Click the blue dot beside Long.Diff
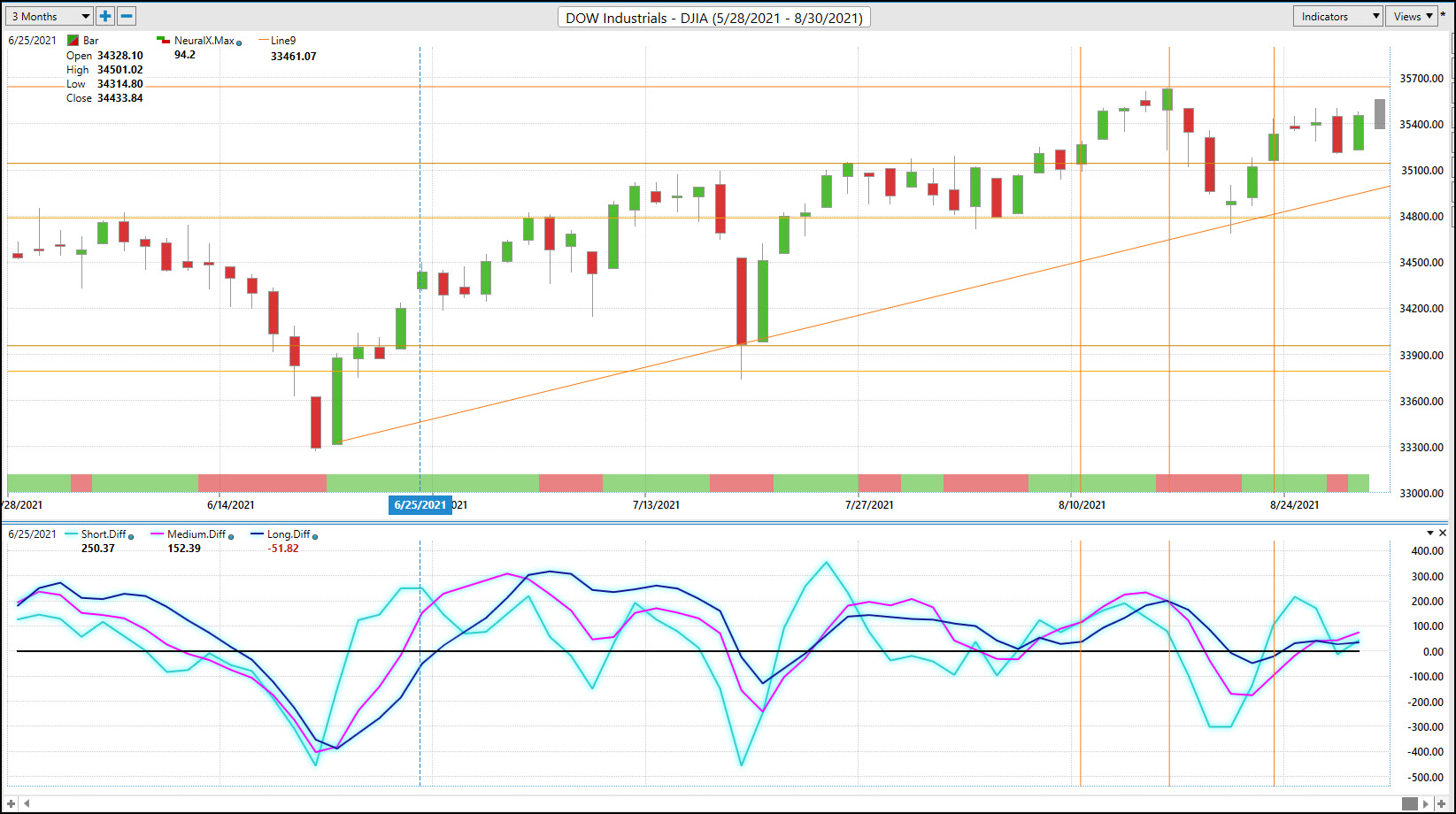The image size is (1456, 814). pos(315,536)
